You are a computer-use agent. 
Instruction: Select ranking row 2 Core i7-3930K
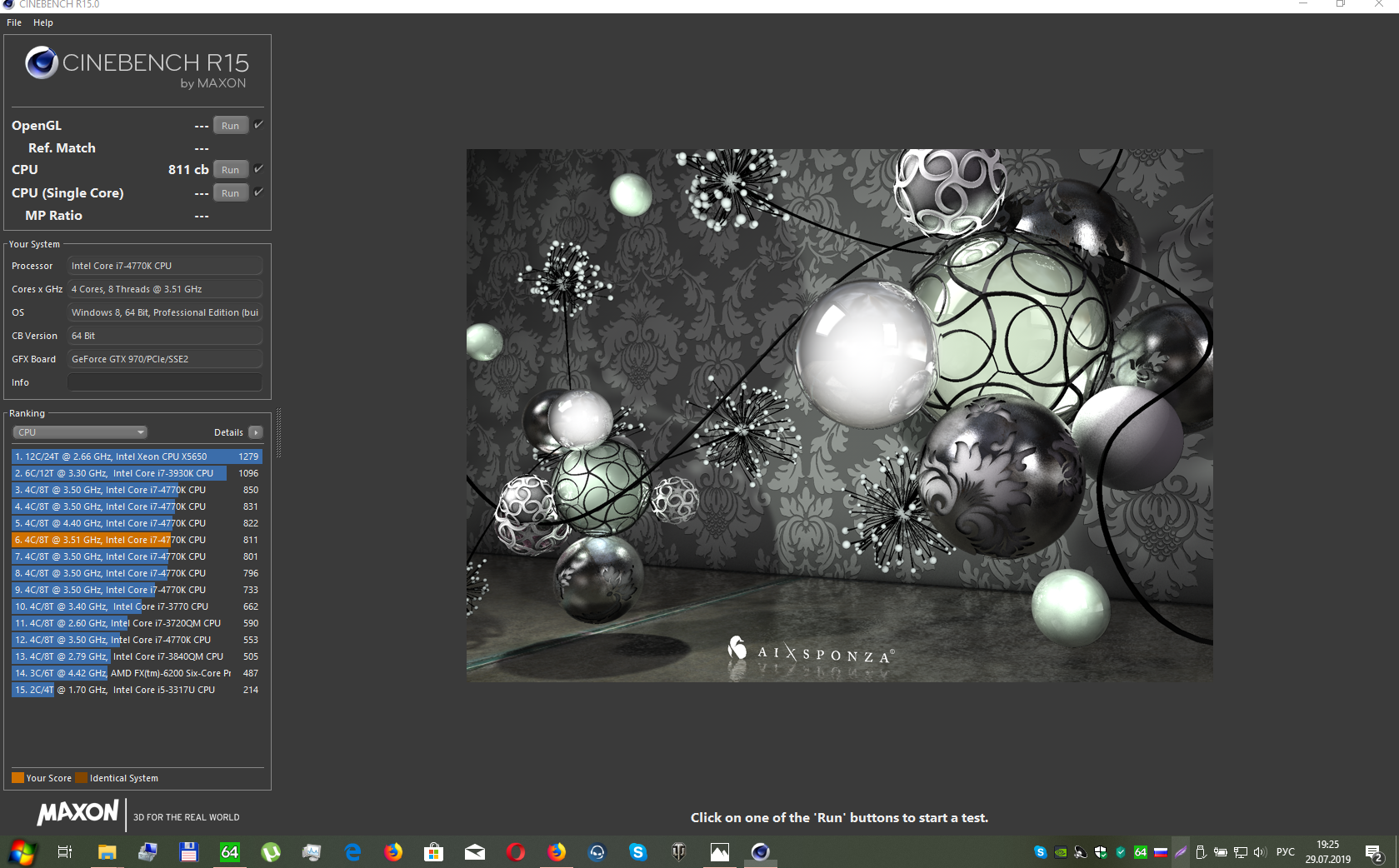137,473
